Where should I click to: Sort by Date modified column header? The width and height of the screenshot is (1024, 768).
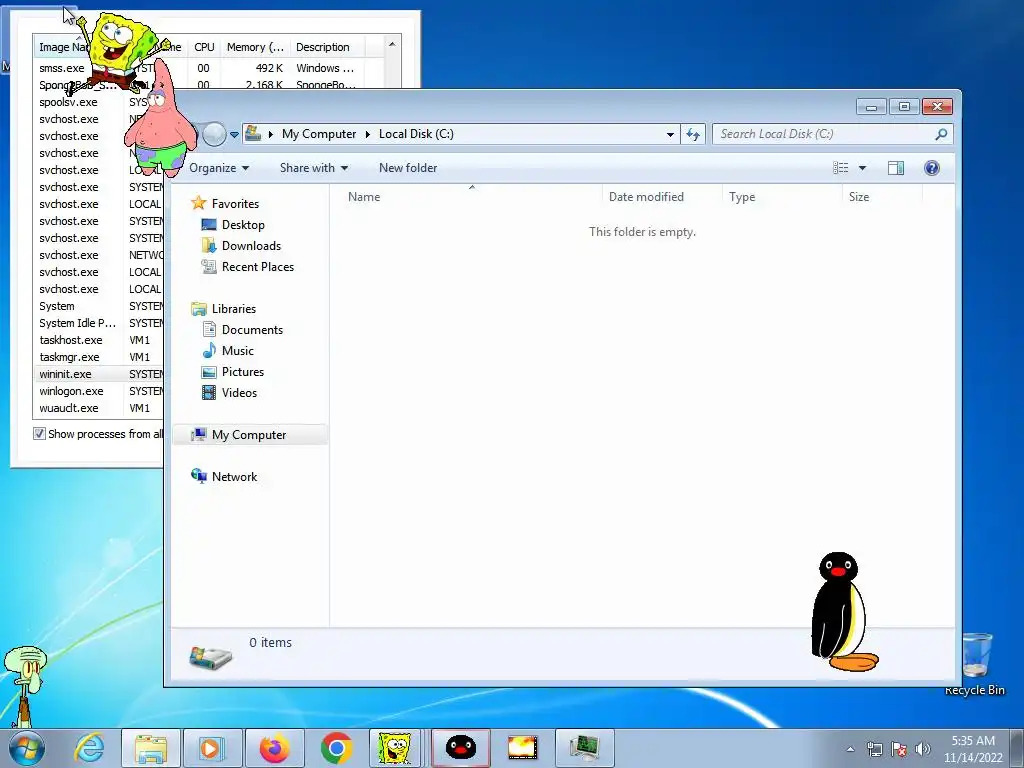coord(662,197)
